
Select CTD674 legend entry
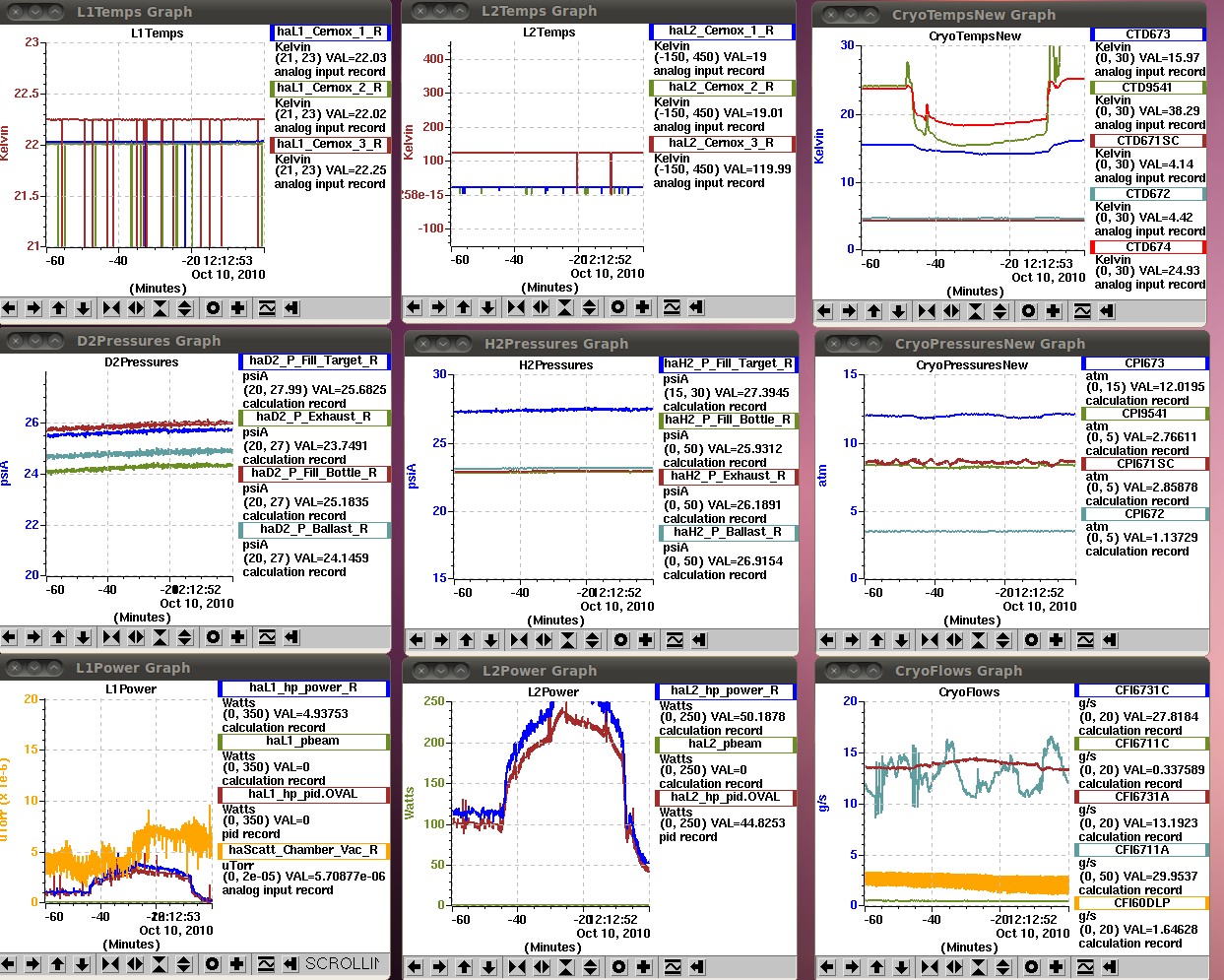coord(1148,247)
